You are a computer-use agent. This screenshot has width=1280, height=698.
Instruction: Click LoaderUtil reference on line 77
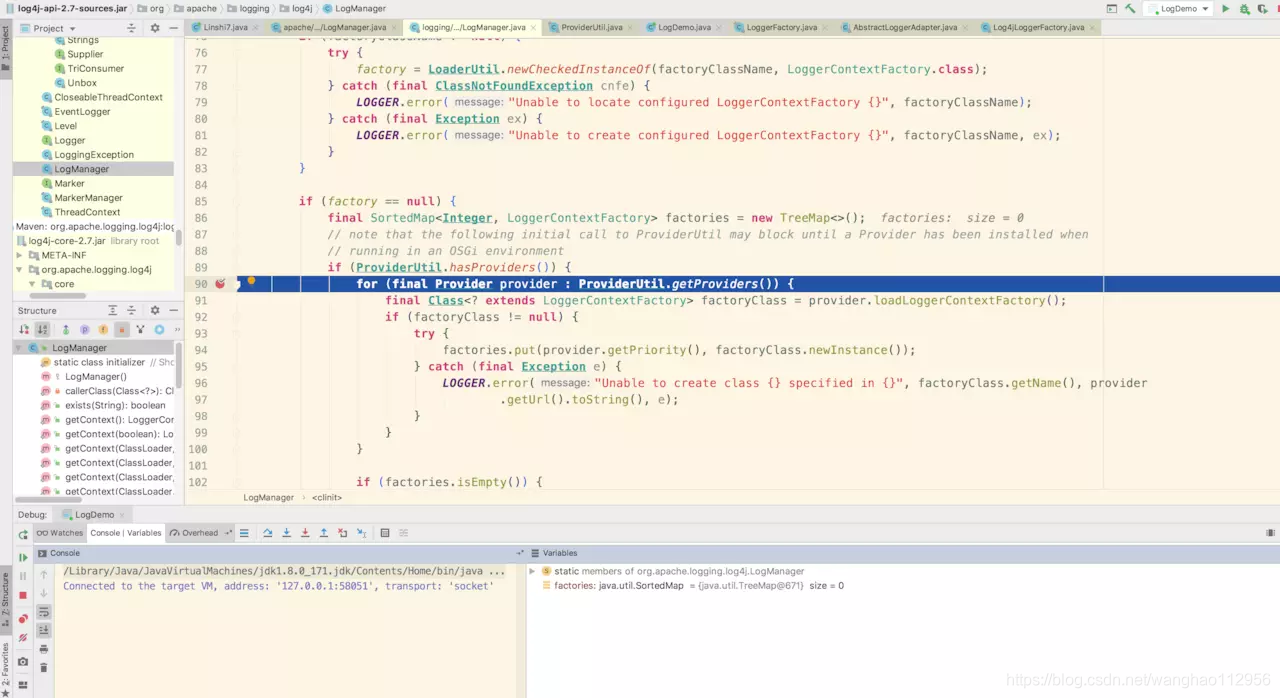[x=463, y=69]
